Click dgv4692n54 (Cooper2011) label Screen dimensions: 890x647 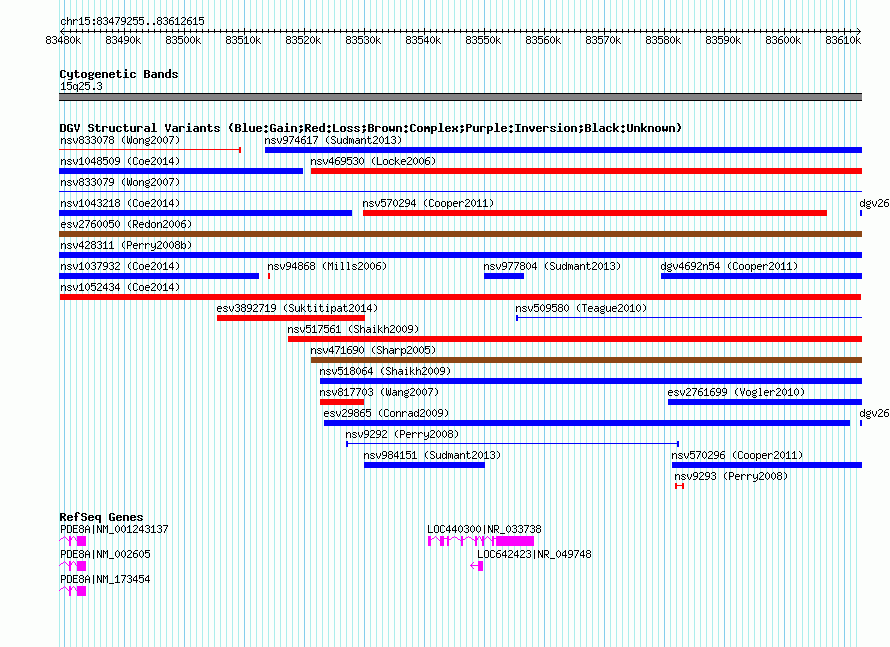[729, 266]
